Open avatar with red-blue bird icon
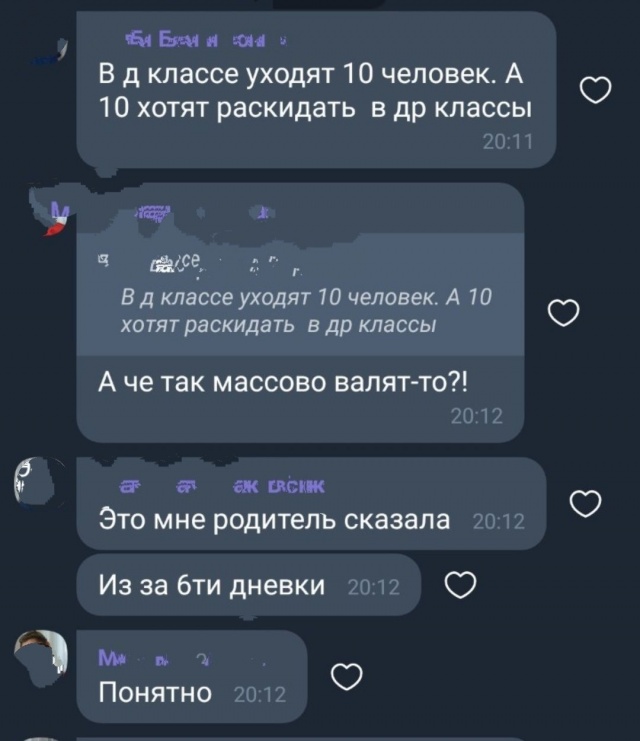The height and width of the screenshot is (741, 640). pos(50,212)
